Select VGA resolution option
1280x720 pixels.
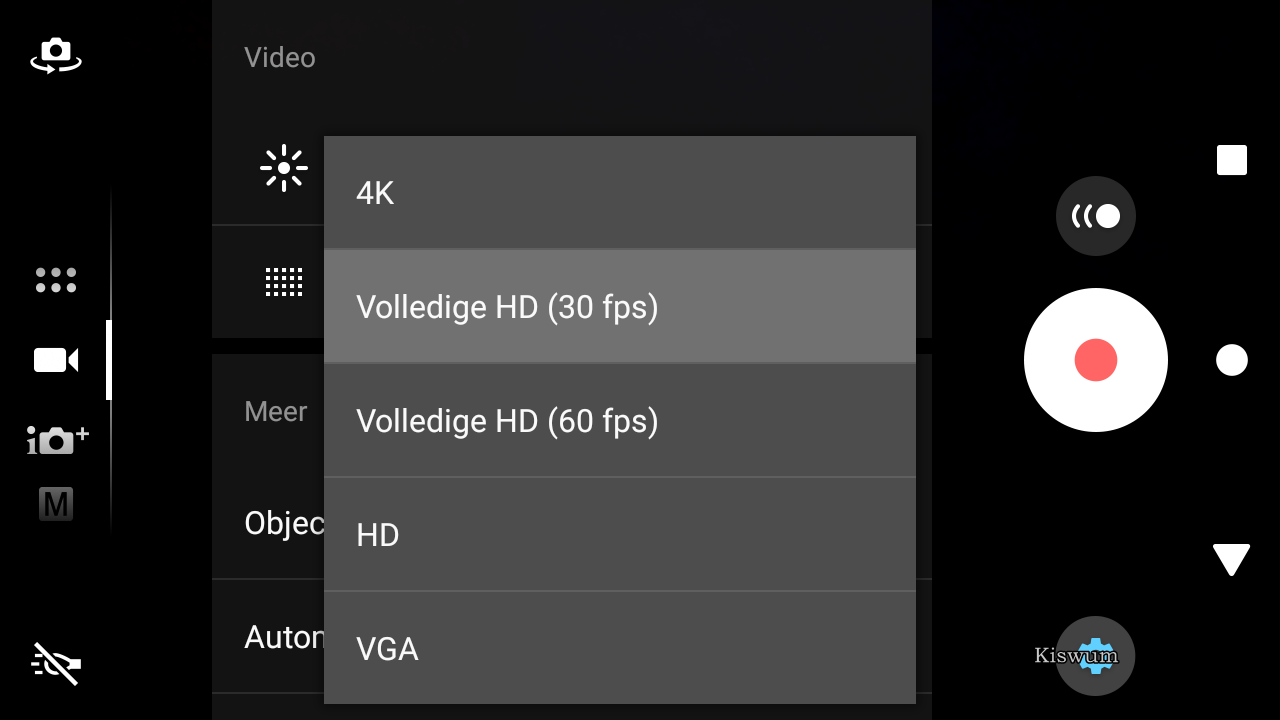(620, 648)
